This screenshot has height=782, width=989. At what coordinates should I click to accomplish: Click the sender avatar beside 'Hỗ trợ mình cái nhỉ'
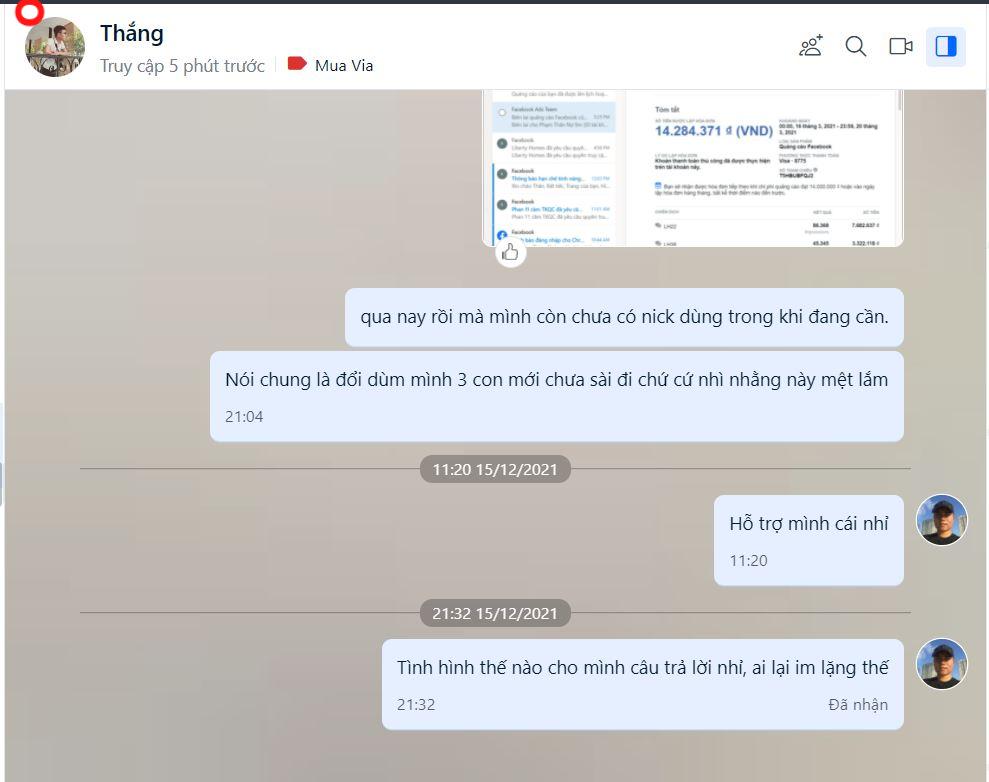(942, 520)
